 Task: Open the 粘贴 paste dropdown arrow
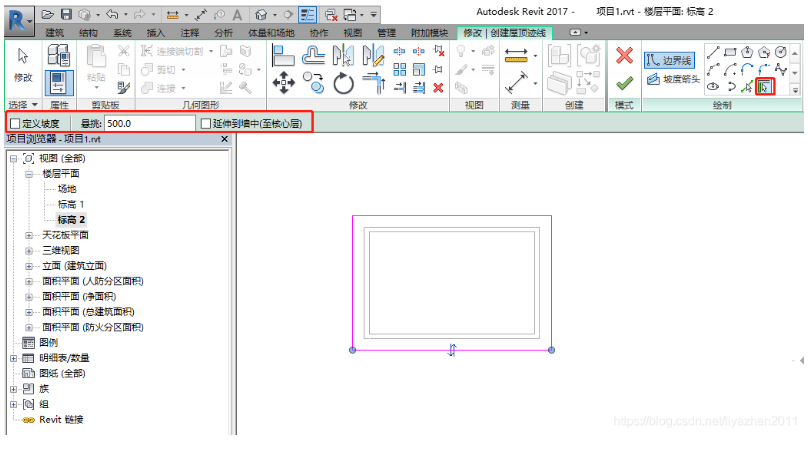[x=96, y=88]
